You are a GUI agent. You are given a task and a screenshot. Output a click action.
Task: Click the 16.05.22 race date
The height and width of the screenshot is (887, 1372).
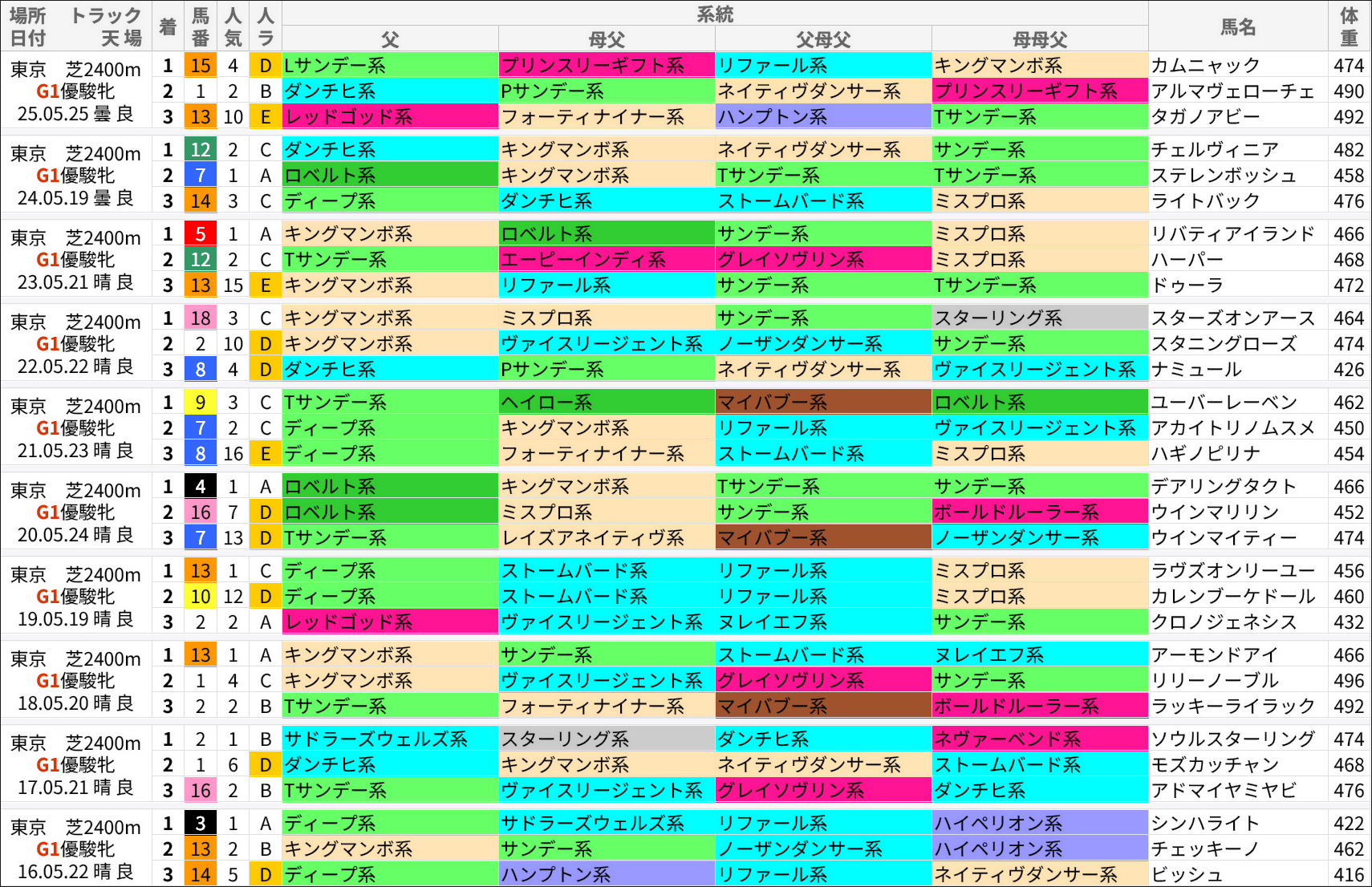[x=53, y=873]
